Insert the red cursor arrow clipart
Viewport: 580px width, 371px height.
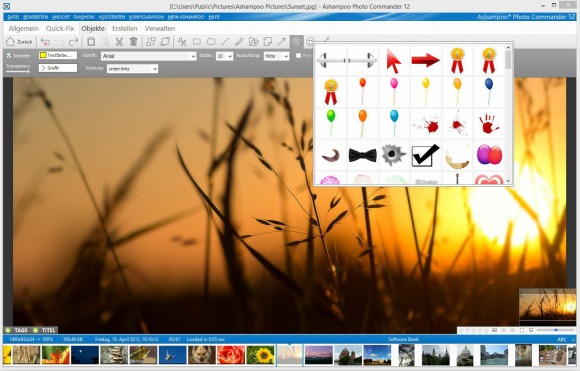(394, 60)
